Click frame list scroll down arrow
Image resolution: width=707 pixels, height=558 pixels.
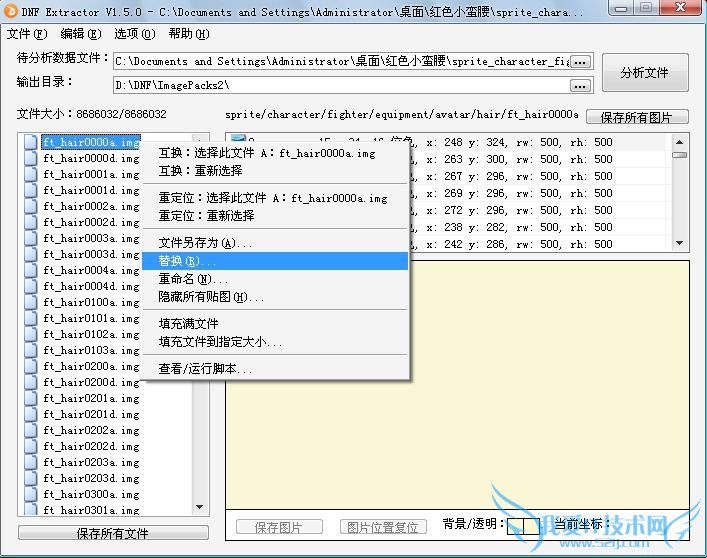pos(679,243)
